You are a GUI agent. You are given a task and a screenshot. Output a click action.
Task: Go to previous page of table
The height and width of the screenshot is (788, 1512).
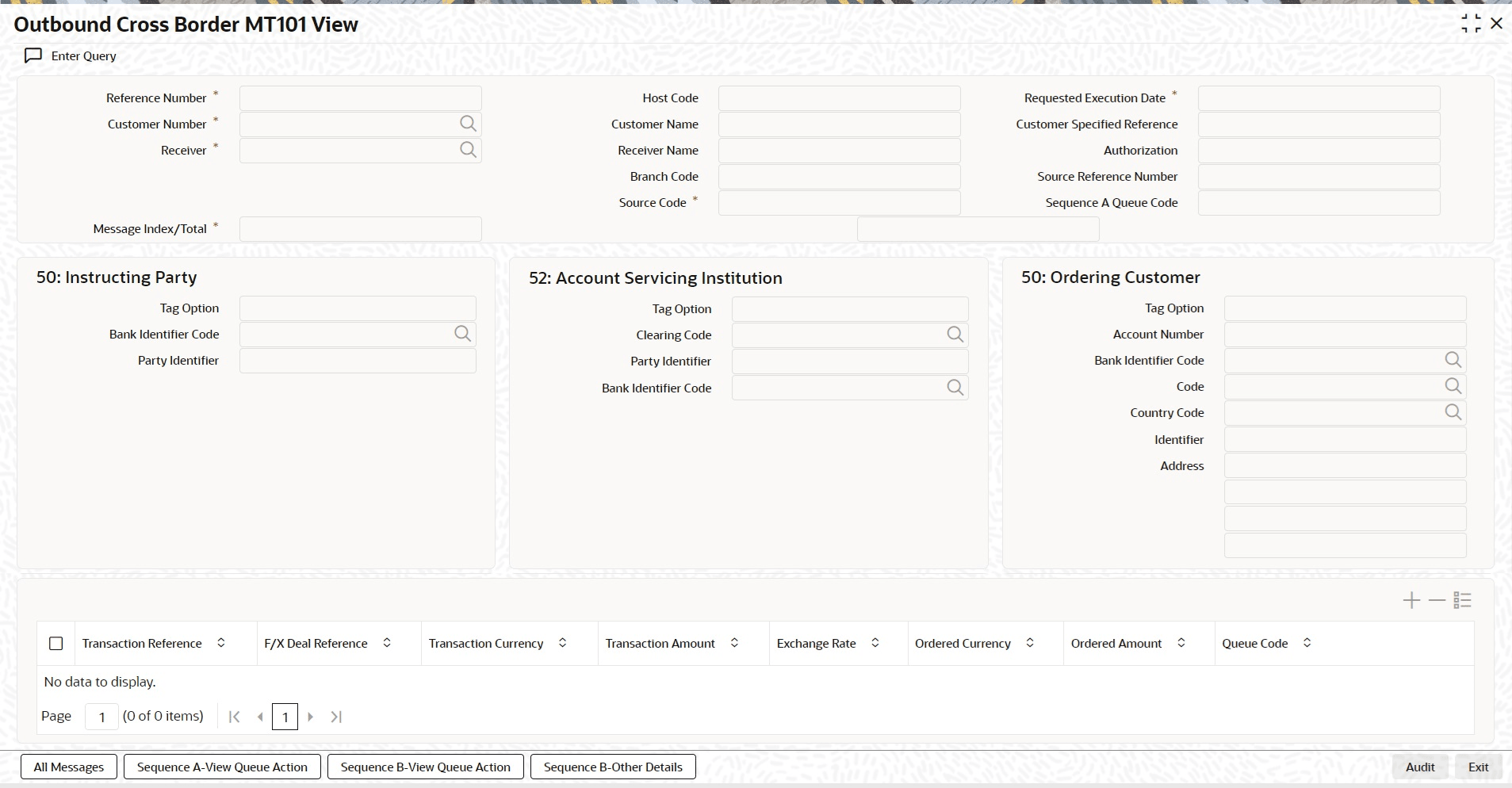point(260,717)
